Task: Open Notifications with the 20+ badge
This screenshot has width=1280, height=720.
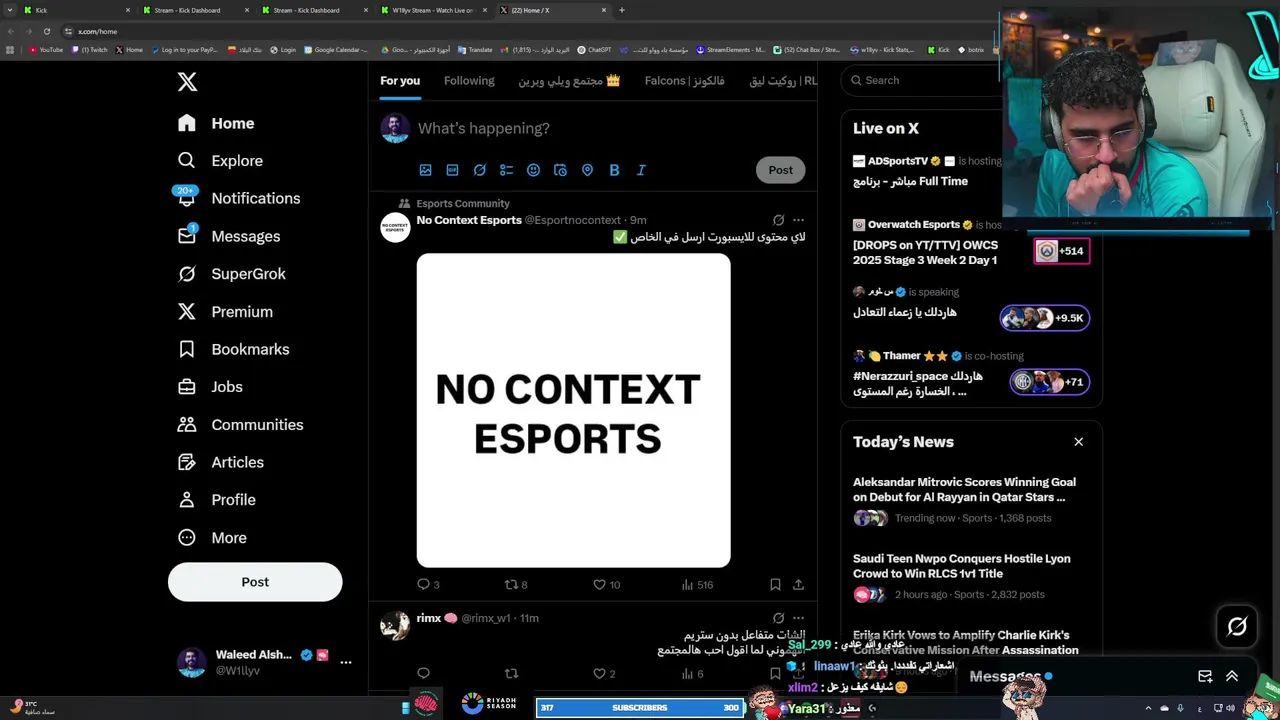Action: pos(238,198)
